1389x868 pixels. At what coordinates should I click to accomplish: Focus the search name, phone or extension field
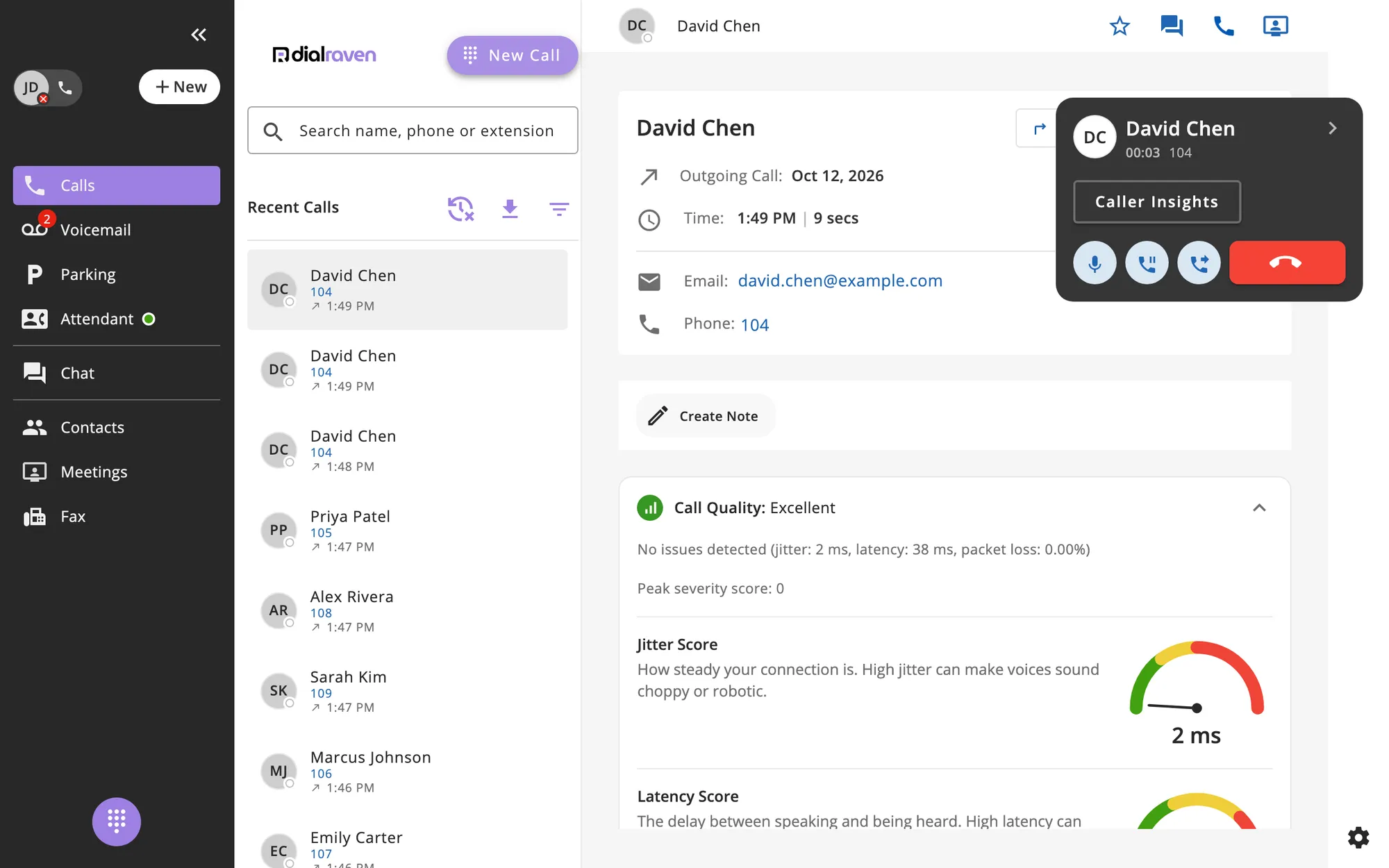413,131
